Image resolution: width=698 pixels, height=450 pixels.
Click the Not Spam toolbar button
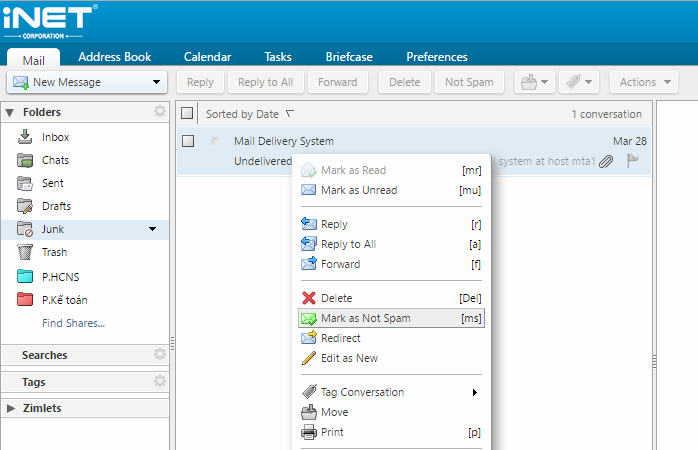469,82
